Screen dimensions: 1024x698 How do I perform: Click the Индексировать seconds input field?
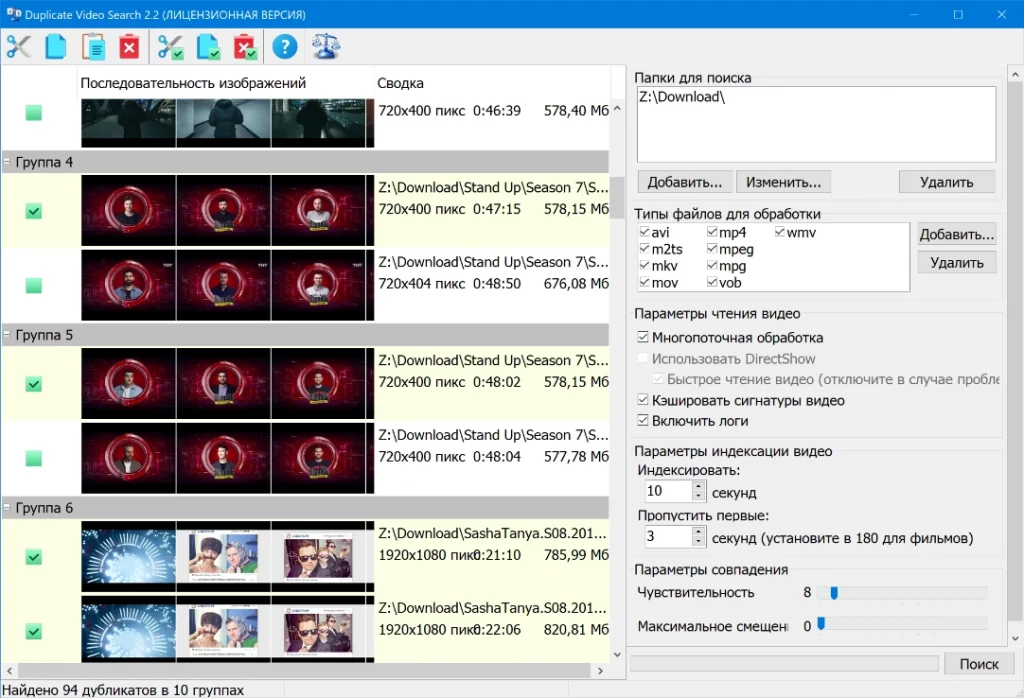tap(668, 491)
